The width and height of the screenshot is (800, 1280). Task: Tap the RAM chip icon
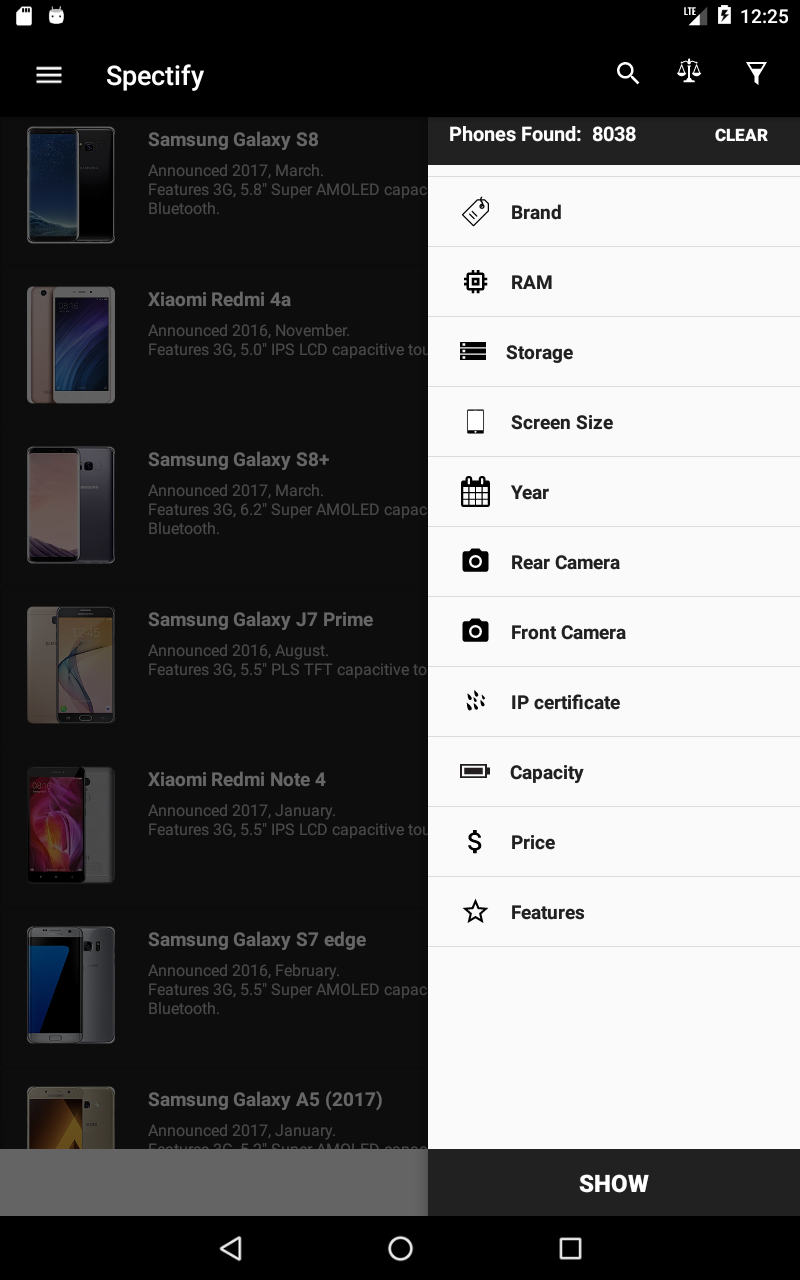pos(476,282)
